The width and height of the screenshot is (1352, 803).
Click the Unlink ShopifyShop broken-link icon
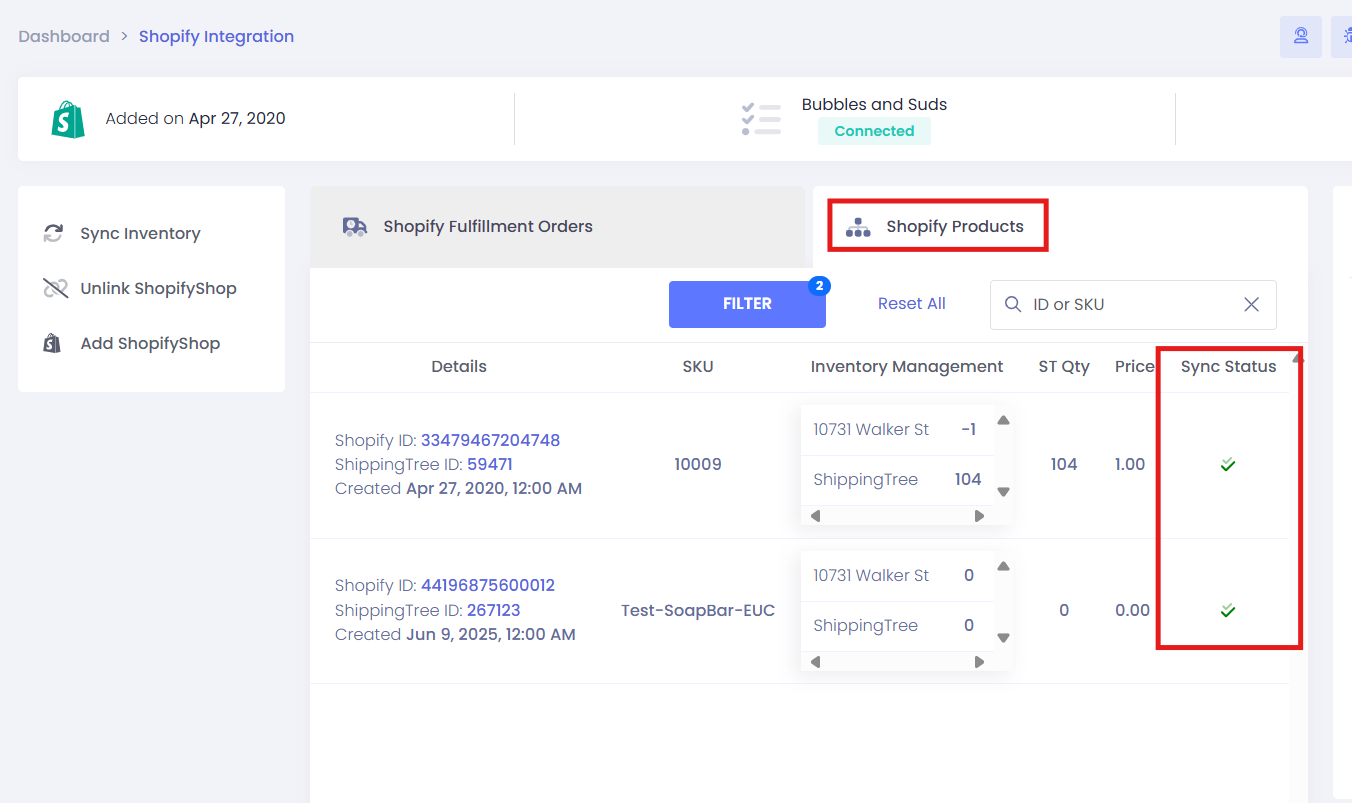(55, 288)
